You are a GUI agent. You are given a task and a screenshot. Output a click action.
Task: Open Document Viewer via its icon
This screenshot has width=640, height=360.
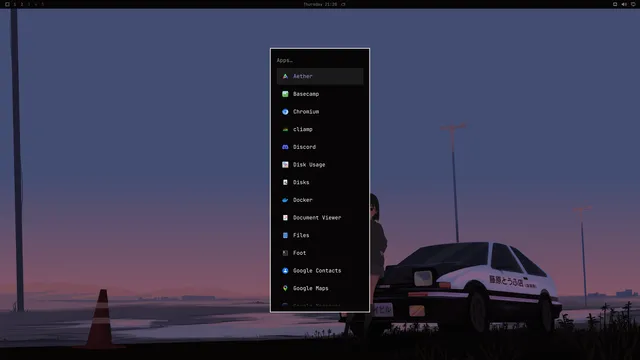pos(285,218)
